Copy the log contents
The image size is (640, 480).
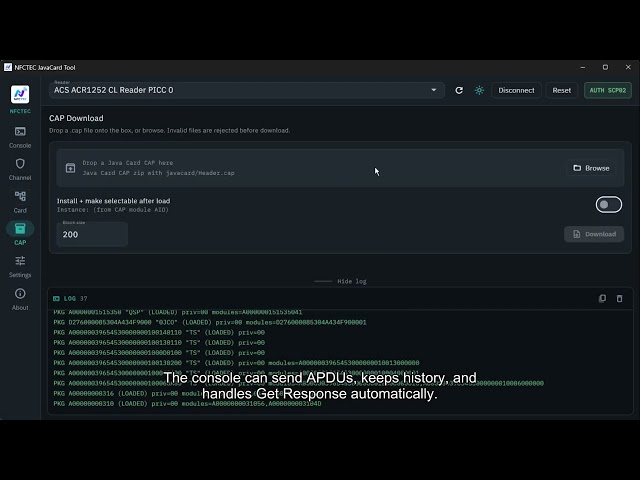click(602, 298)
